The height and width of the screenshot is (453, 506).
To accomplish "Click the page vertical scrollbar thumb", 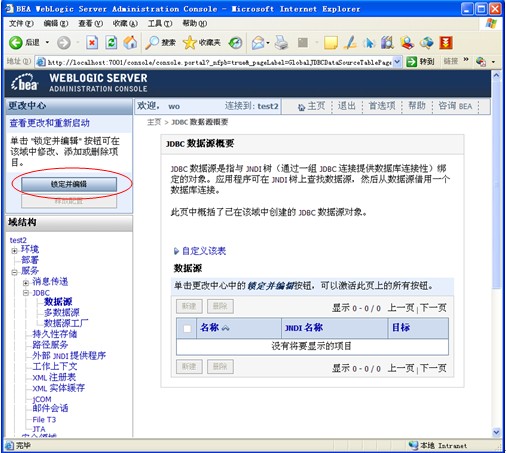I will tap(496, 185).
